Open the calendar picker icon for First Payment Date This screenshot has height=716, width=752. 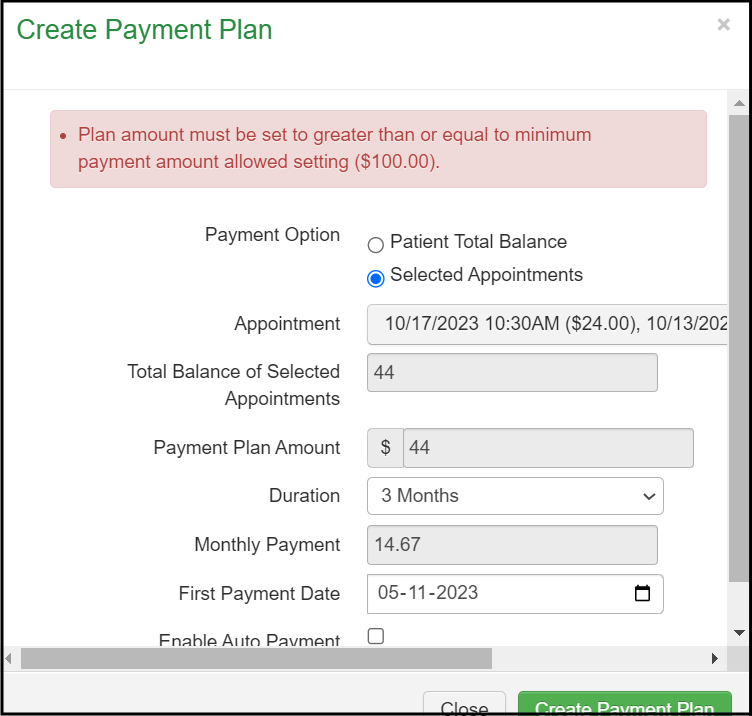642,593
